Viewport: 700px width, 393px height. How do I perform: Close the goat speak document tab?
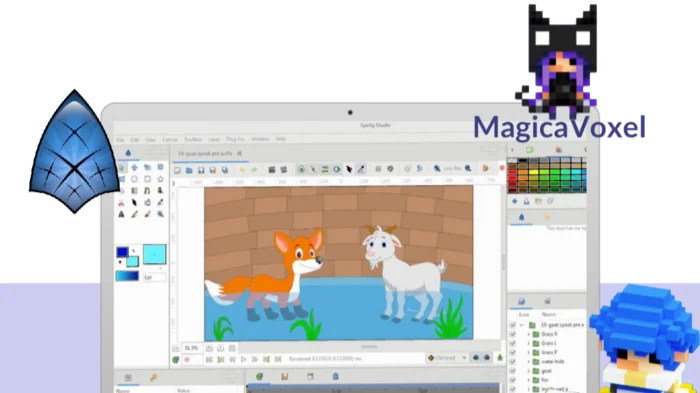pyautogui.click(x=240, y=153)
